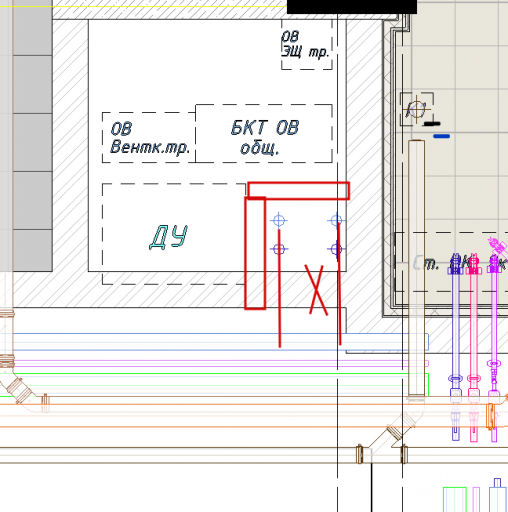
Task: Select the vertical beige pipe riser
Action: [x=417, y=269]
